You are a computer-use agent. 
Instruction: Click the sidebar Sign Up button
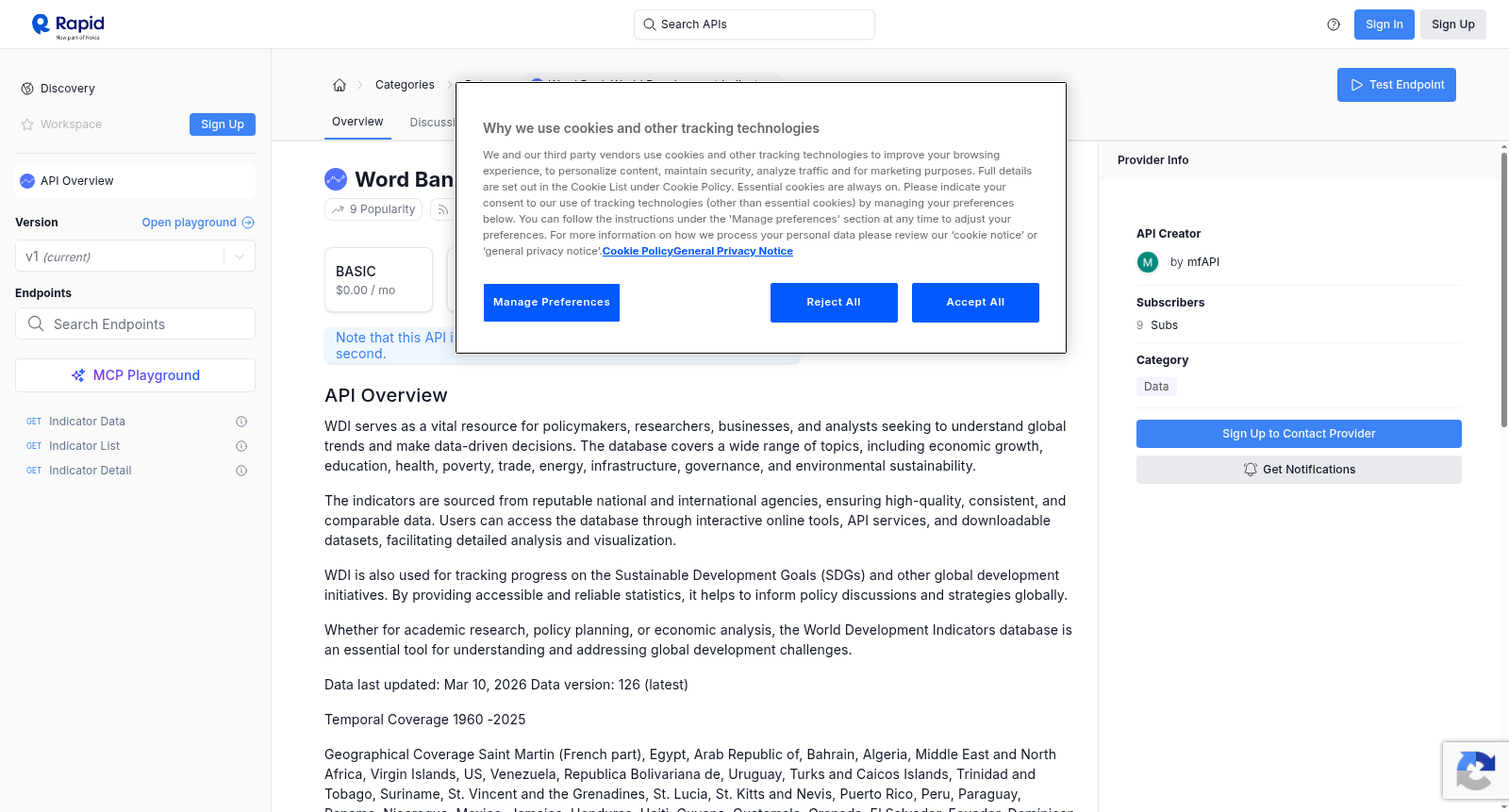(x=223, y=124)
